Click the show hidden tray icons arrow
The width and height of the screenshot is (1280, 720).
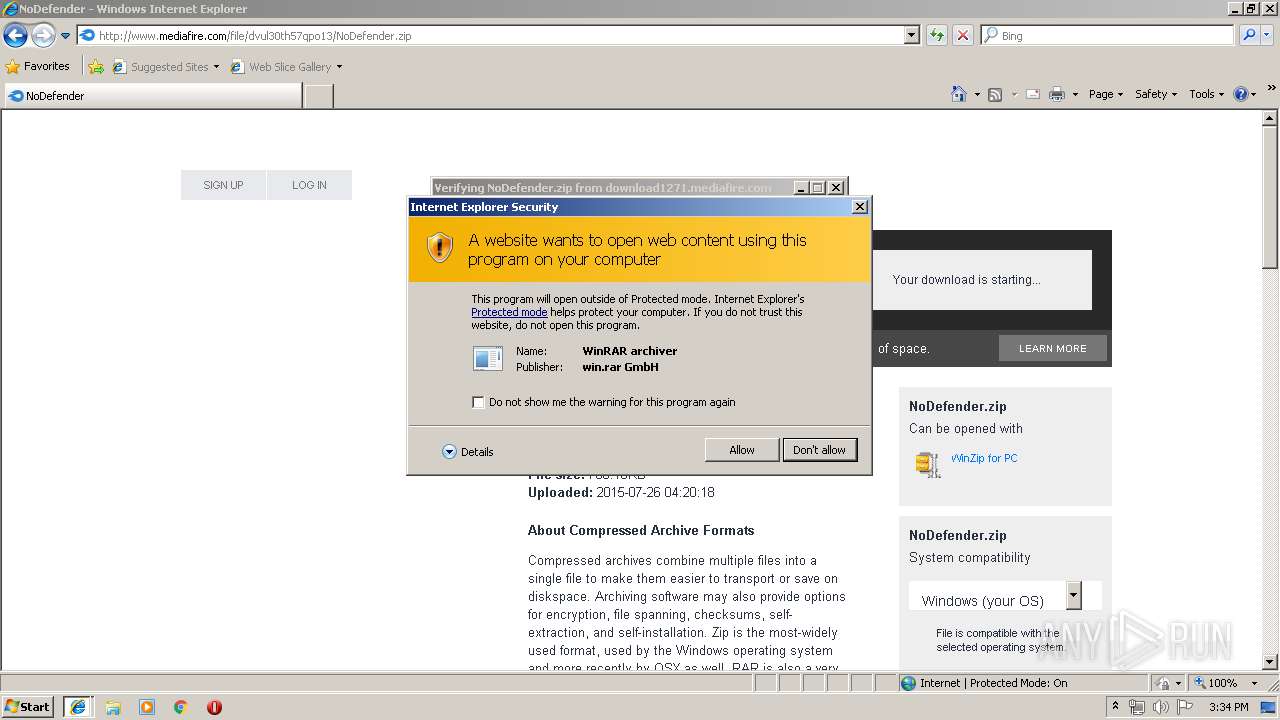pos(1115,707)
